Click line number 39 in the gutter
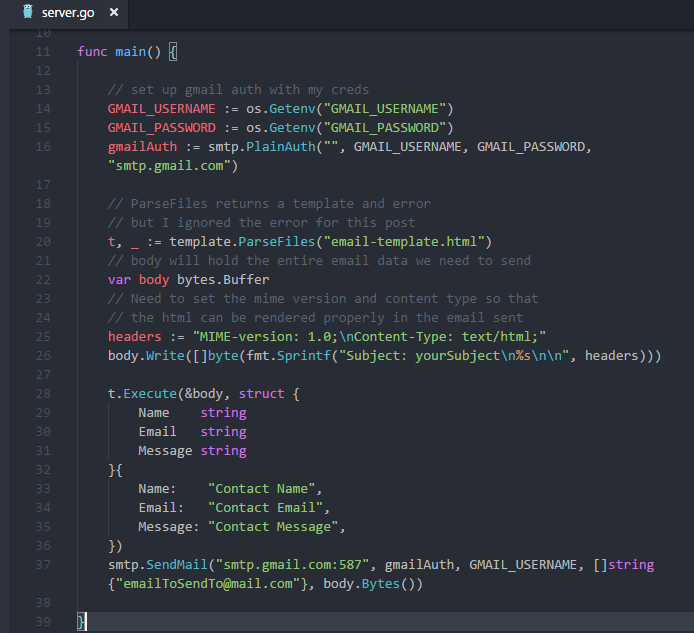Viewport: 694px width, 633px height. coord(42,622)
